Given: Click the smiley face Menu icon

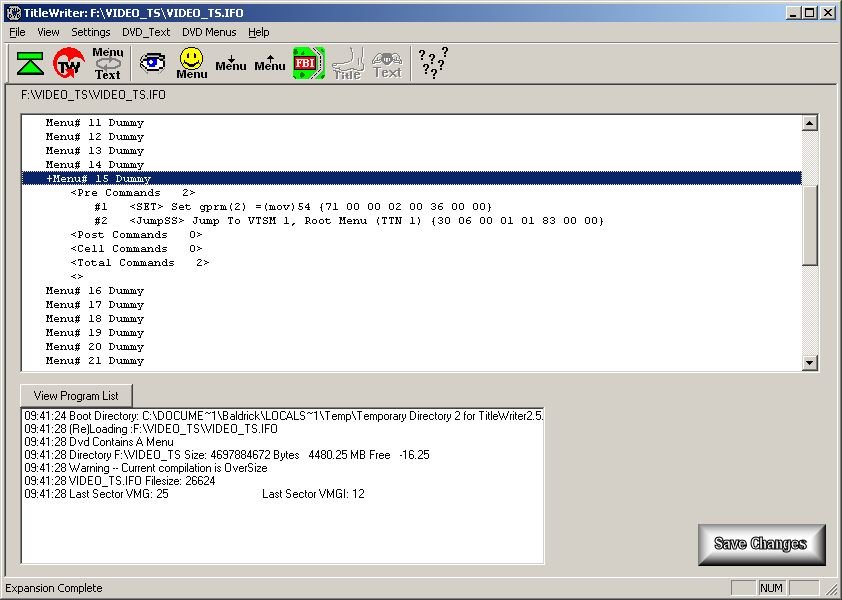Looking at the screenshot, I should point(192,63).
